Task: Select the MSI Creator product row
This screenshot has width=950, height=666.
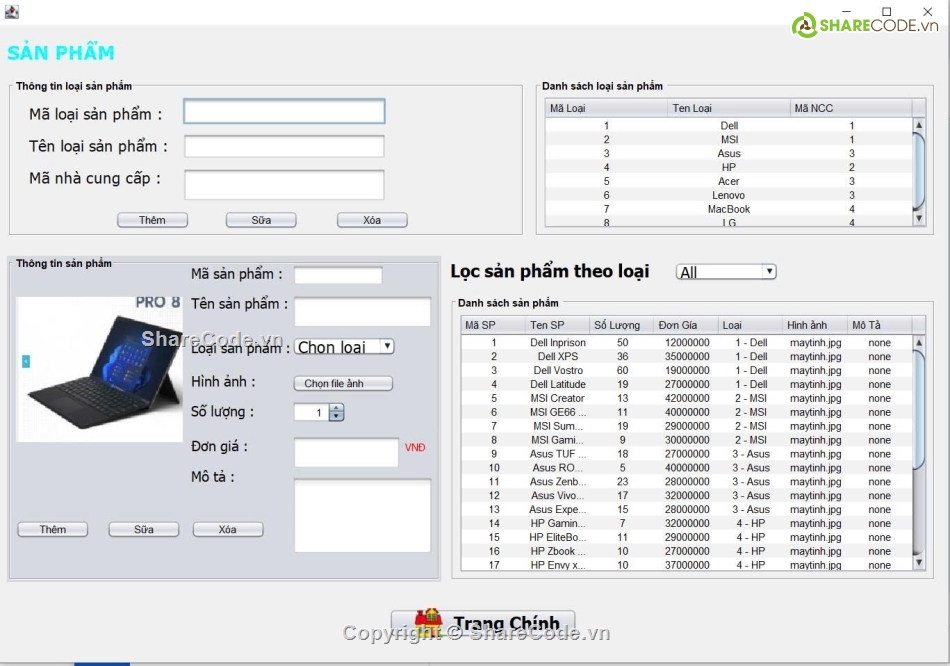Action: click(686, 398)
